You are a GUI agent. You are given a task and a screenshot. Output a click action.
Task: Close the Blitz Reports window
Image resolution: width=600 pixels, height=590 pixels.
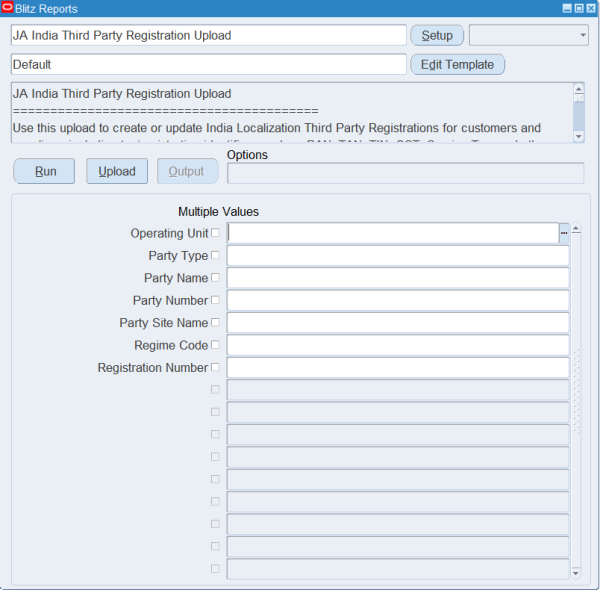click(x=591, y=8)
